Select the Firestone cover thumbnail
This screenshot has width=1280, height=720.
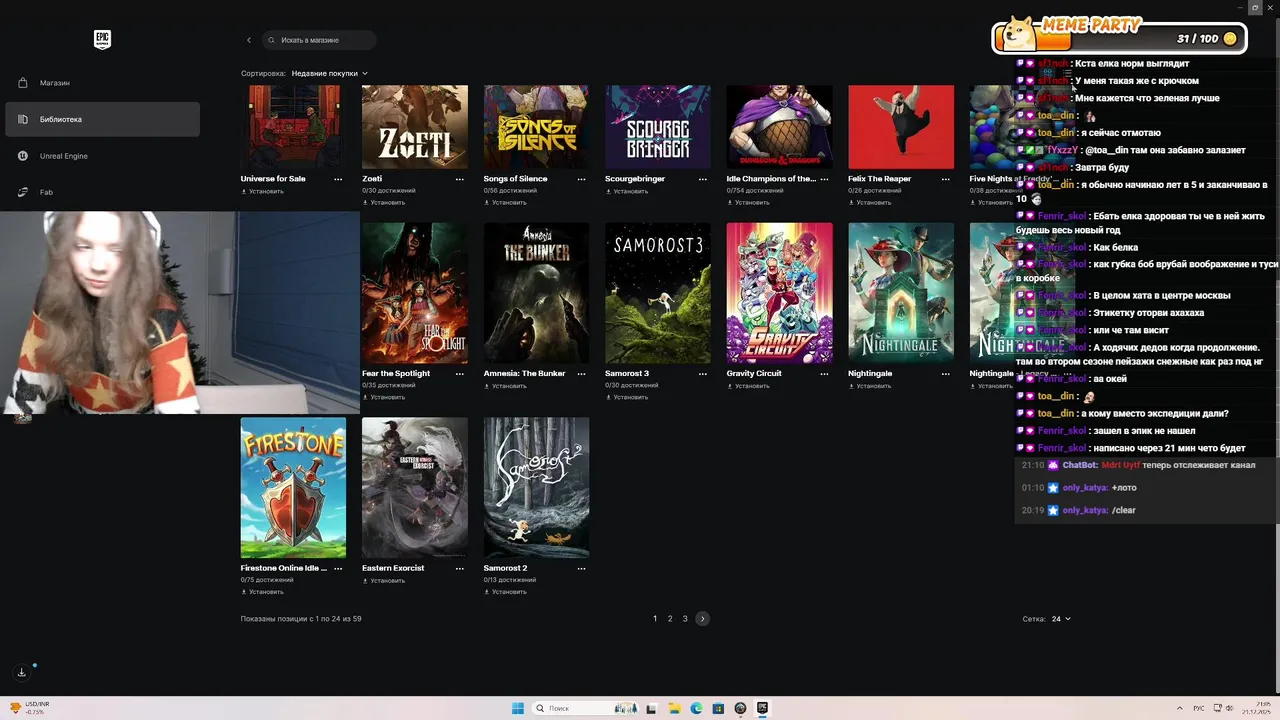(293, 488)
